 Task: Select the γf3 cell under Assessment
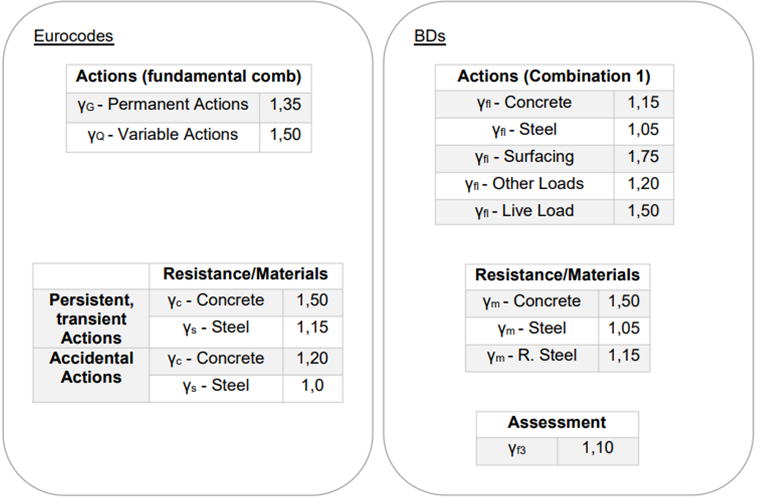[515, 451]
